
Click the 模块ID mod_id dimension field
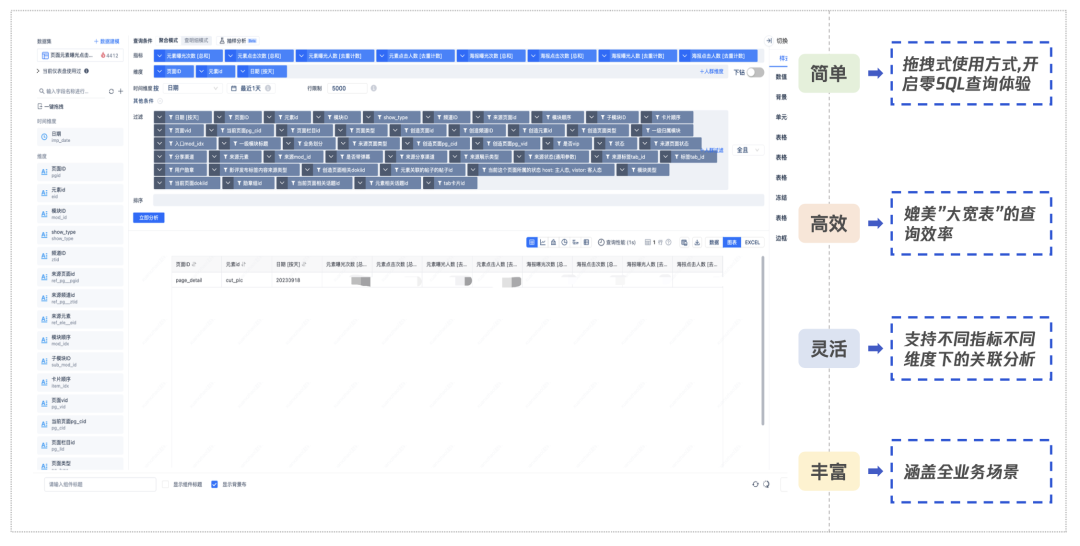[81, 214]
